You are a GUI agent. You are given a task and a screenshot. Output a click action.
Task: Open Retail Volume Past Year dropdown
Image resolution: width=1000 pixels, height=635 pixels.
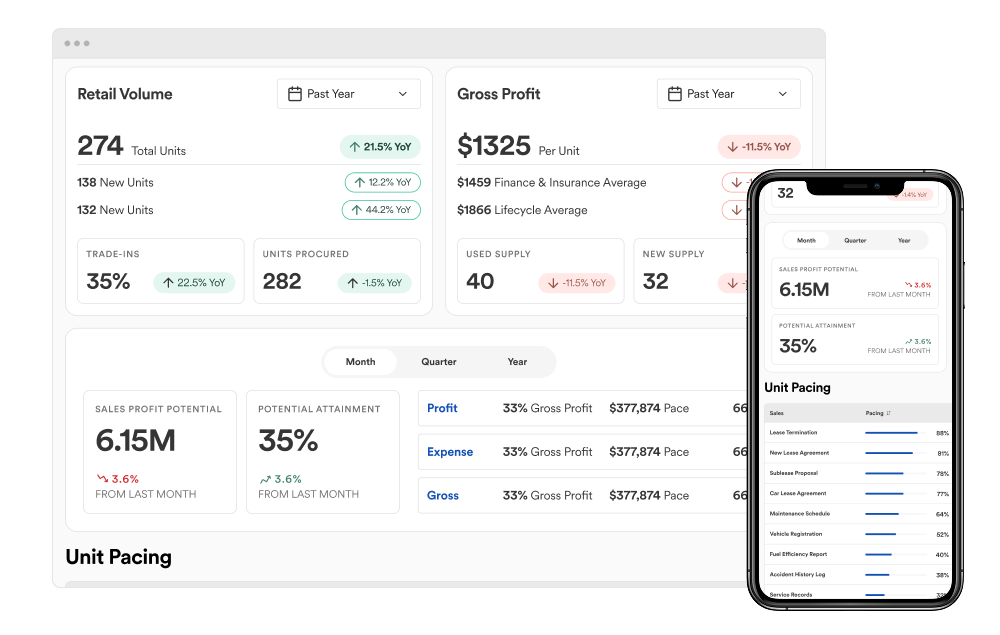348,94
